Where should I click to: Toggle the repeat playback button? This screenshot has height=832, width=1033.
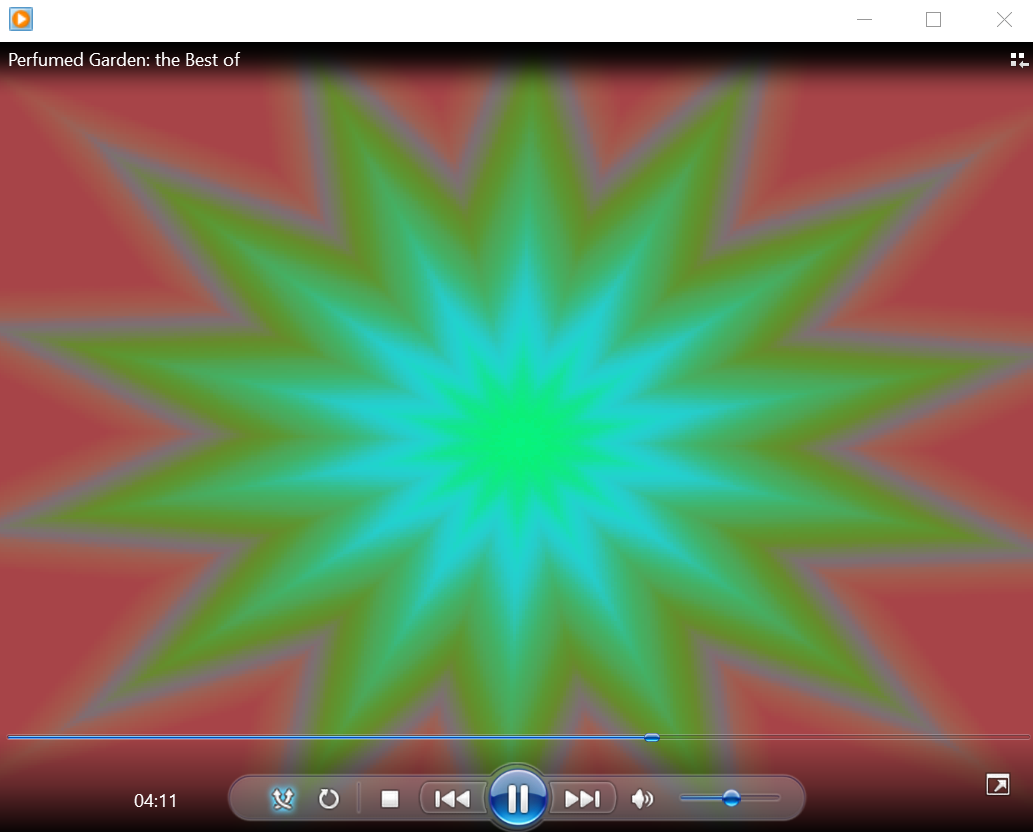tap(328, 799)
